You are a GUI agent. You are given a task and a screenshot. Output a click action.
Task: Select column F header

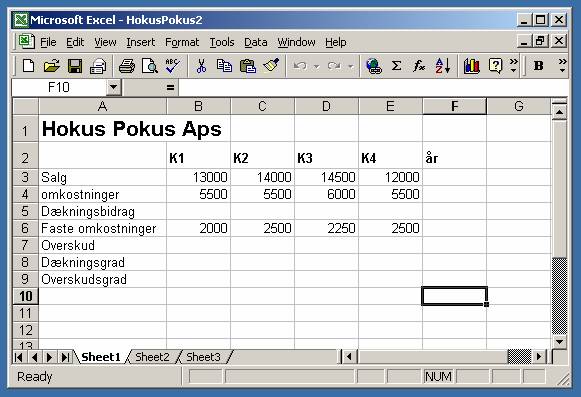454,106
